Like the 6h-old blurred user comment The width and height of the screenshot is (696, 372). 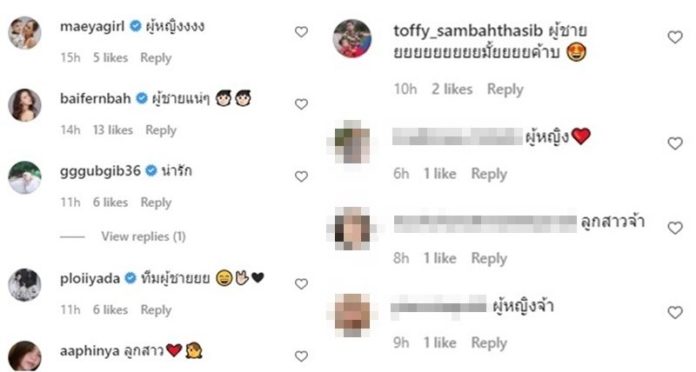click(675, 143)
